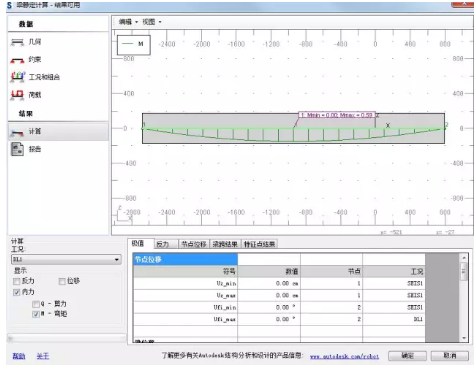This screenshot has width=476, height=369.
Task: Click the results table scroll-down arrow
Action: 464,338
